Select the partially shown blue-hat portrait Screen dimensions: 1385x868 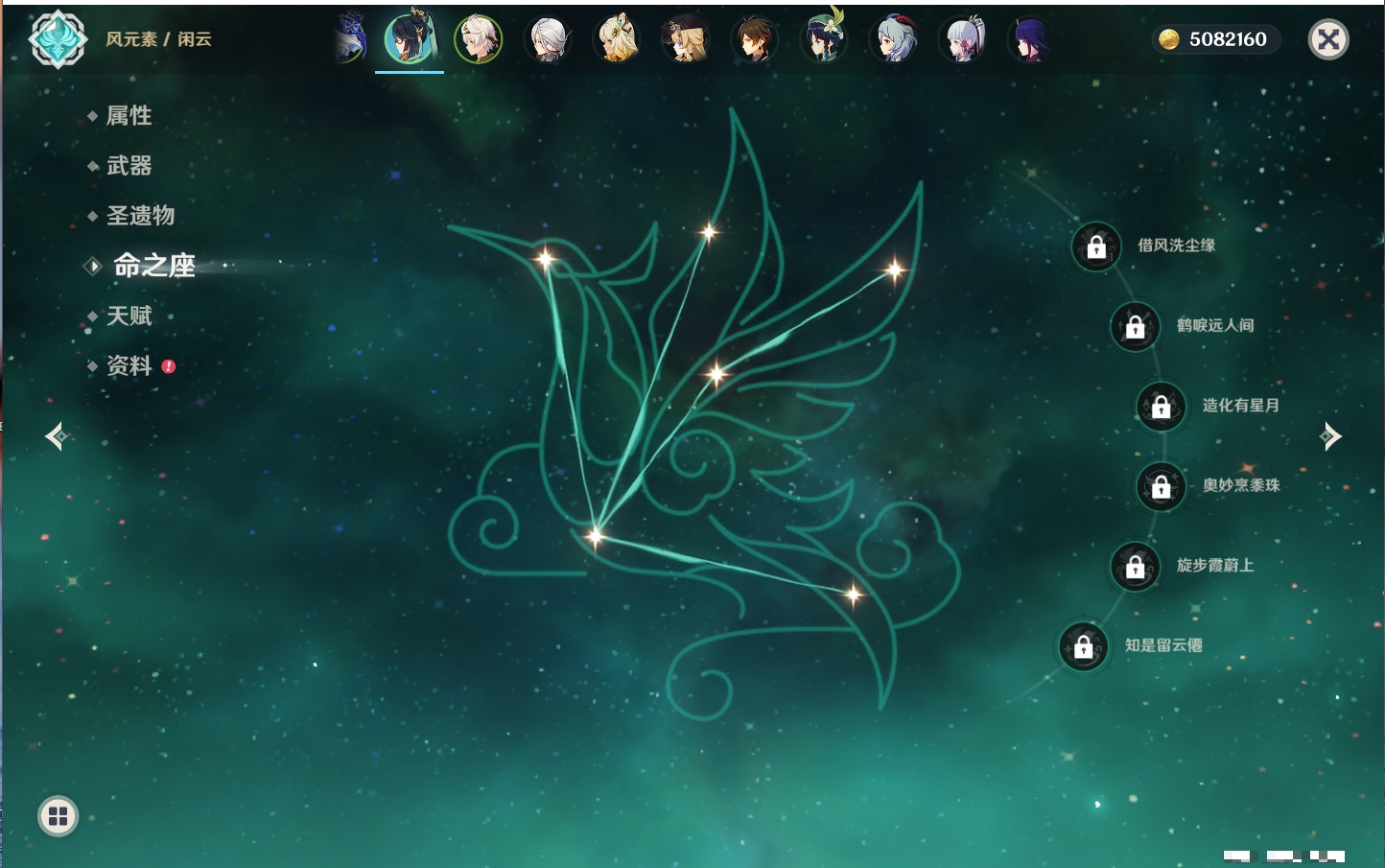point(351,39)
